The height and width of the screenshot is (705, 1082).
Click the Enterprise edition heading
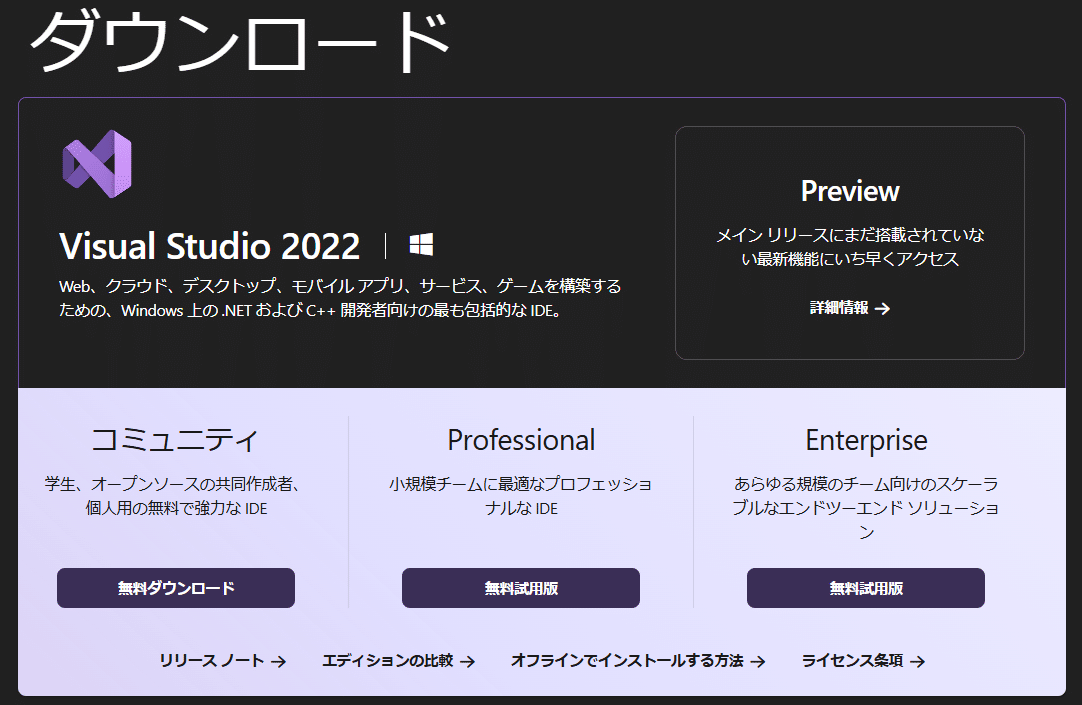pos(866,439)
